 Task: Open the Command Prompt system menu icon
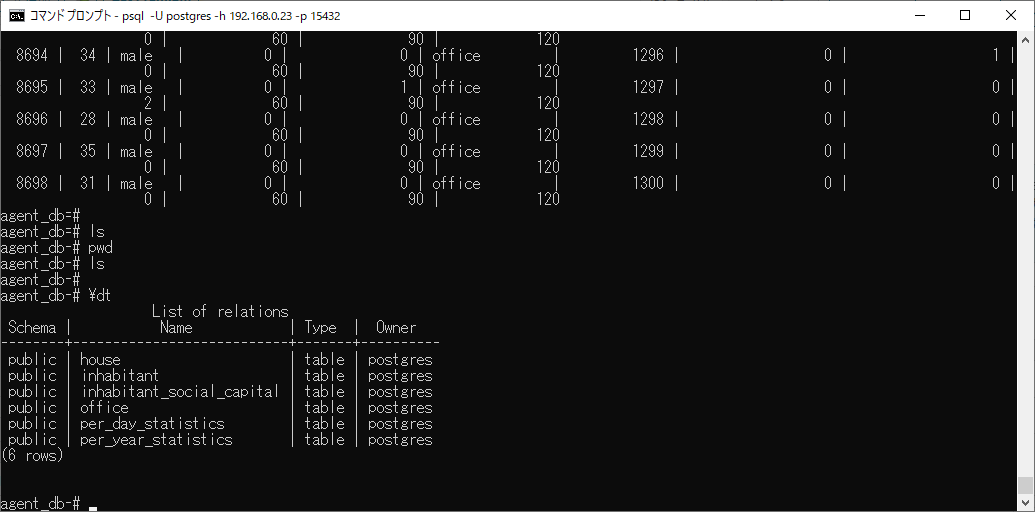coord(17,15)
